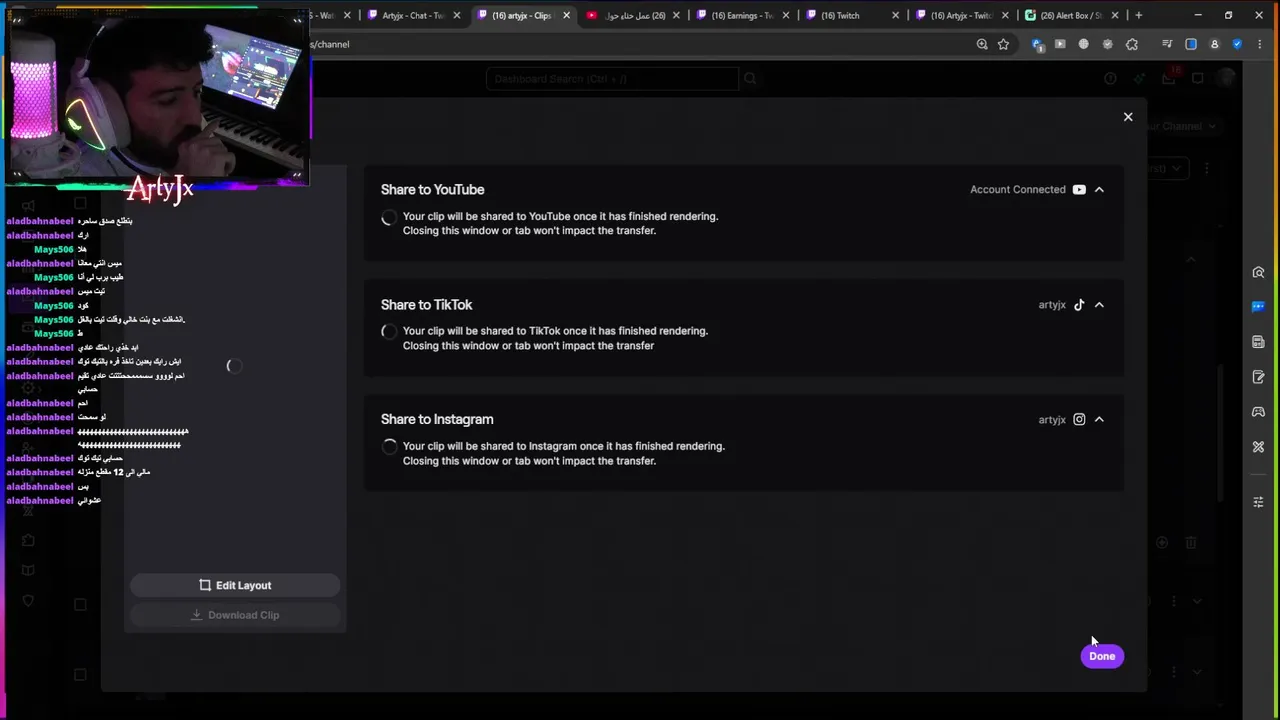Image resolution: width=1280 pixels, height=720 pixels.
Task: Collapse the Share to Instagram section
Action: 1099,420
